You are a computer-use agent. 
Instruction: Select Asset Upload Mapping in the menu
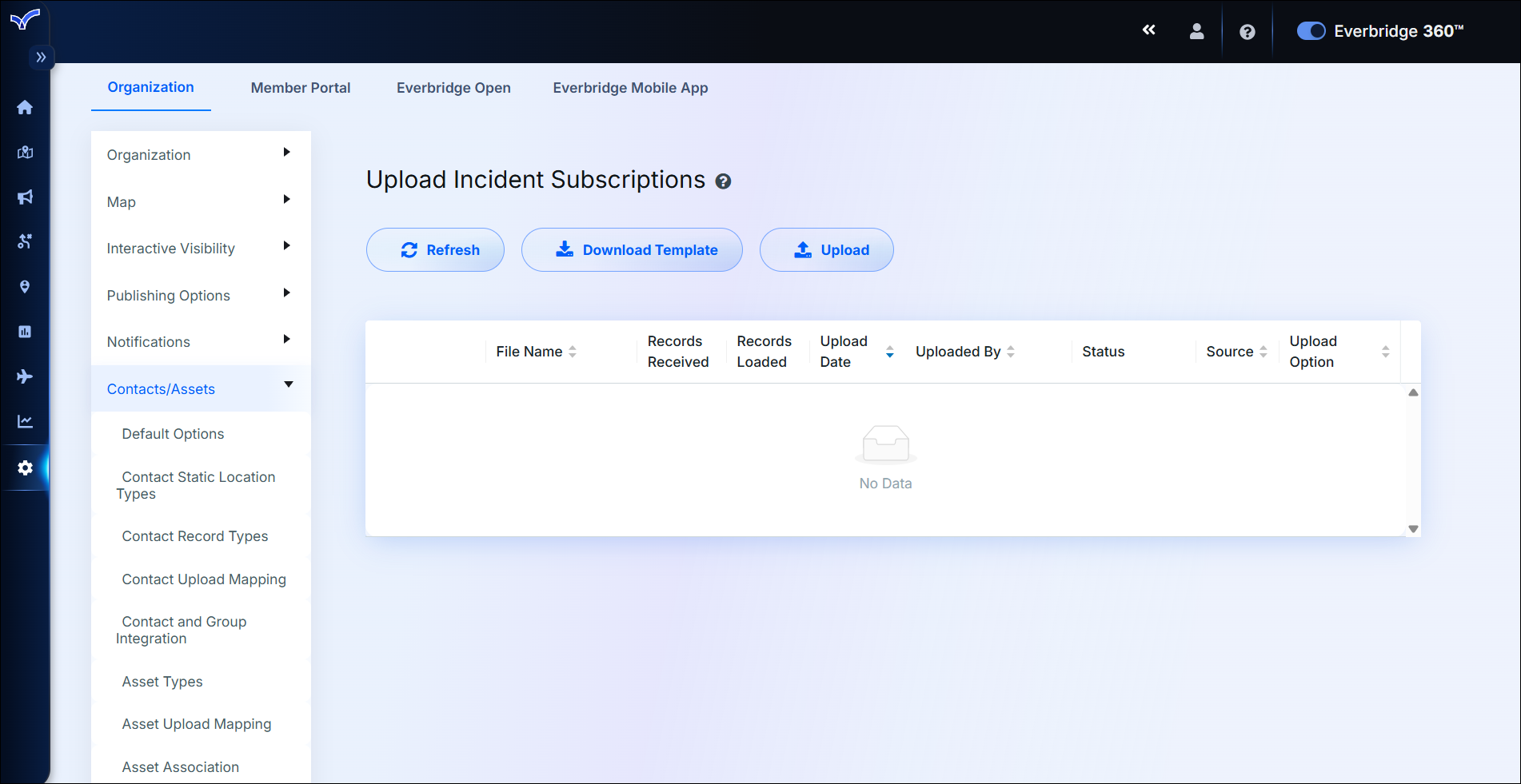(x=197, y=724)
